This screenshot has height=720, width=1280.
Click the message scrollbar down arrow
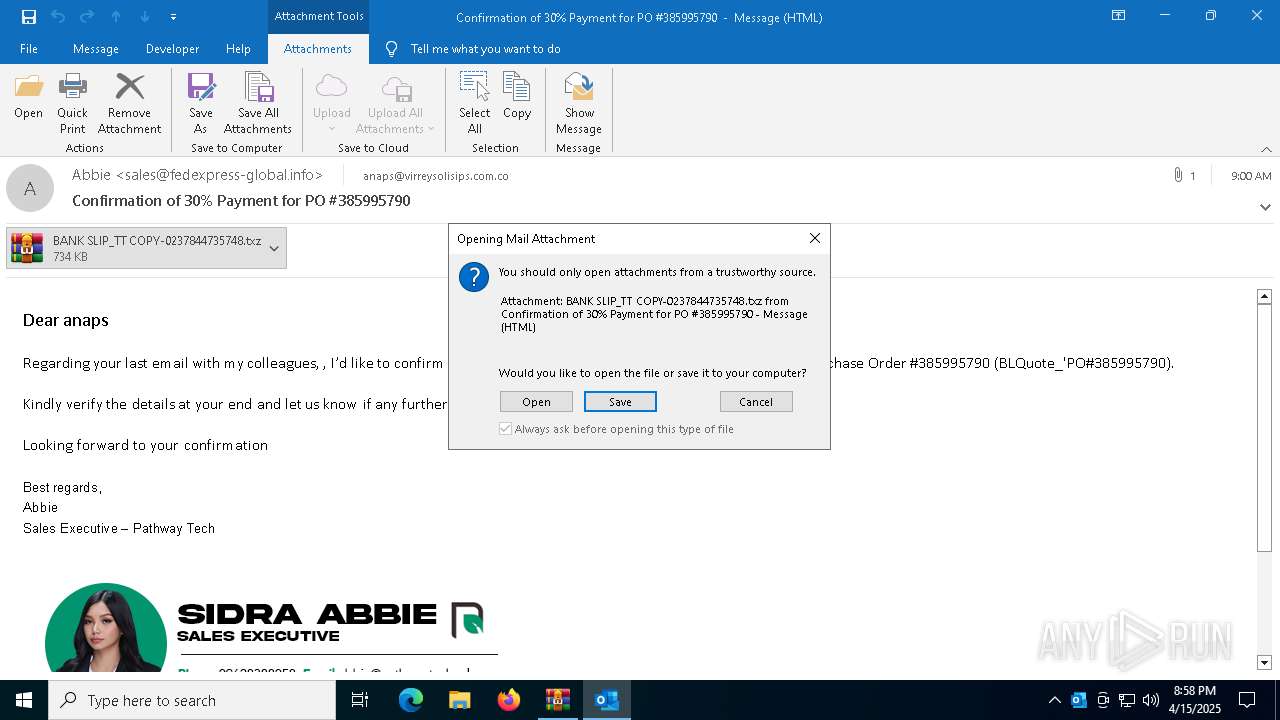1264,662
